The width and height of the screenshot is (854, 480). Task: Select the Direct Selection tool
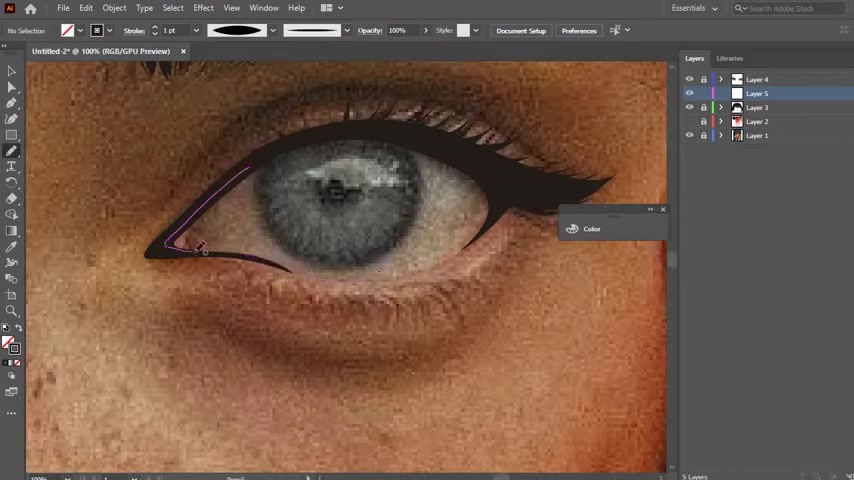pyautogui.click(x=11, y=87)
